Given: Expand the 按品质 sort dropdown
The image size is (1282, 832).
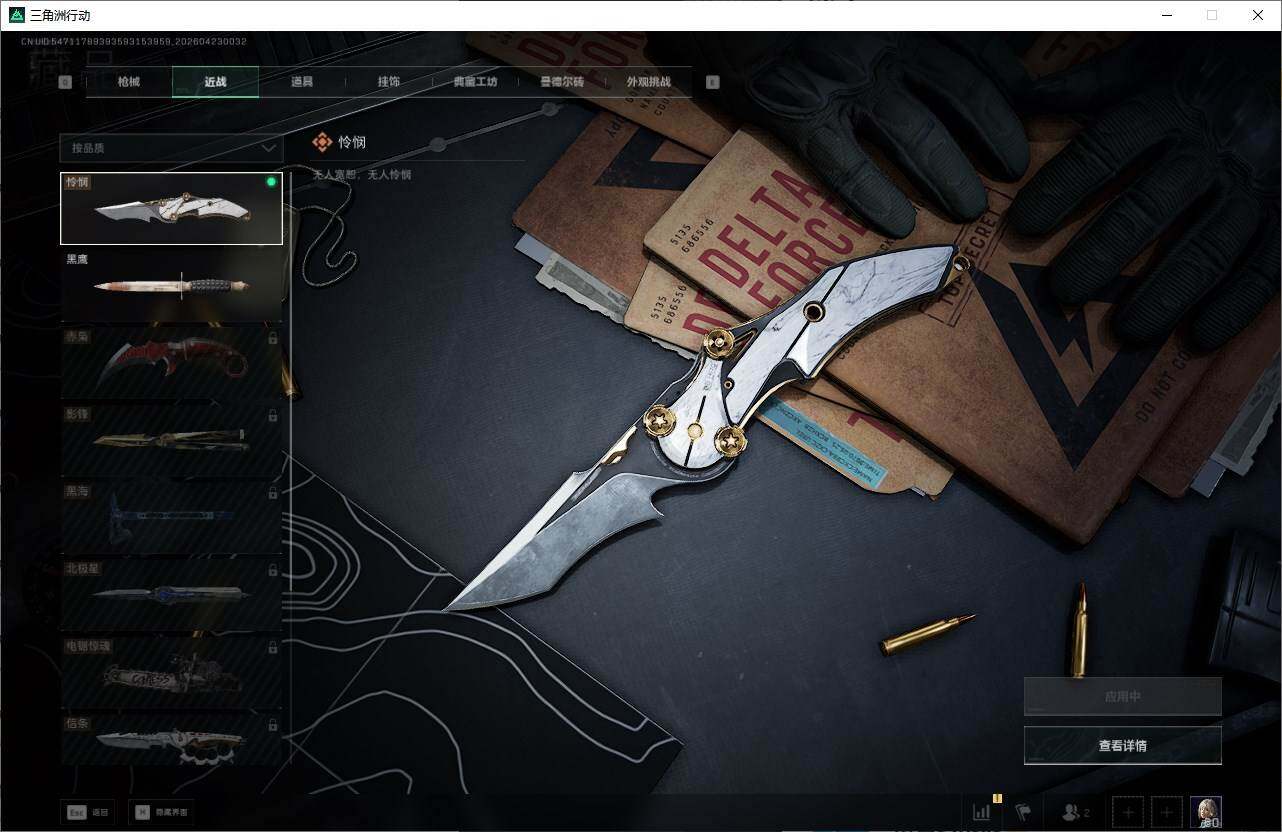Looking at the screenshot, I should click(x=171, y=148).
